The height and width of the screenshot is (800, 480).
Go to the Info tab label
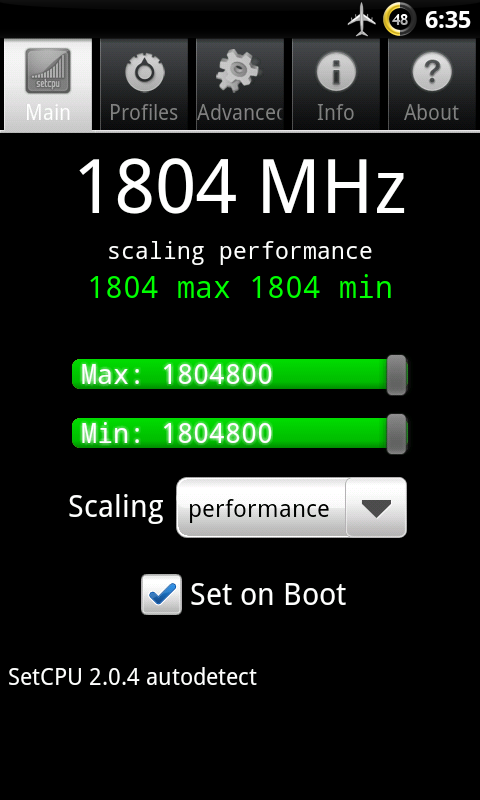(x=336, y=112)
